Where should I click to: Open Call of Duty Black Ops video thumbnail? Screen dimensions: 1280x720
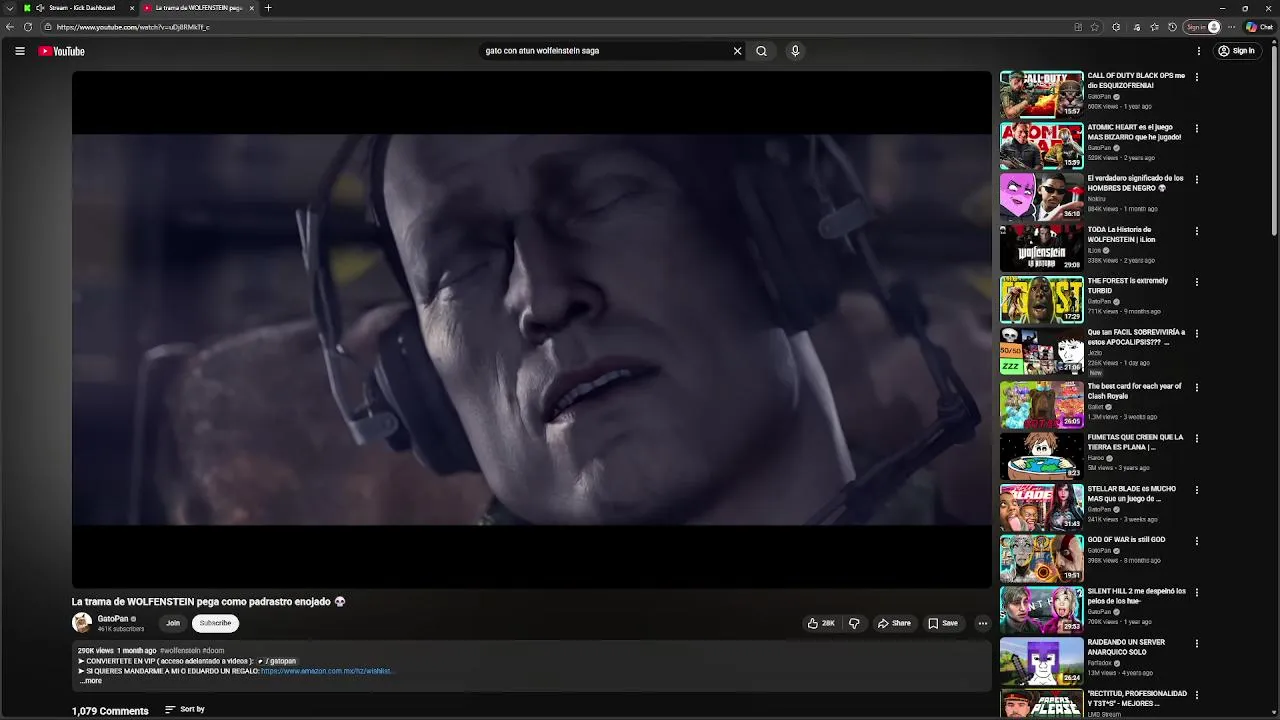click(x=1042, y=94)
